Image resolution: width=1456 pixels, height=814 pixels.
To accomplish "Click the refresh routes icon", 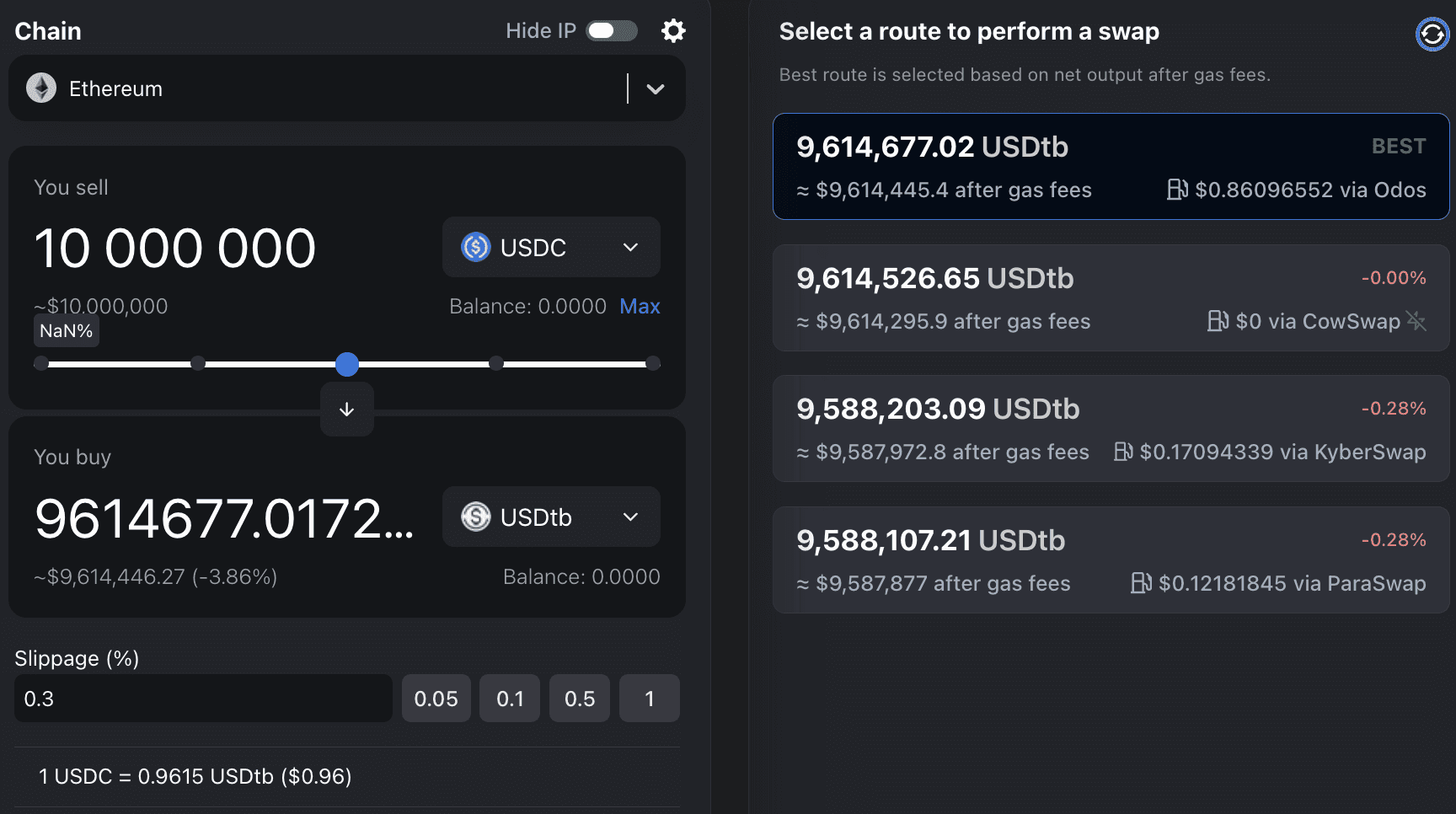I will click(x=1432, y=35).
